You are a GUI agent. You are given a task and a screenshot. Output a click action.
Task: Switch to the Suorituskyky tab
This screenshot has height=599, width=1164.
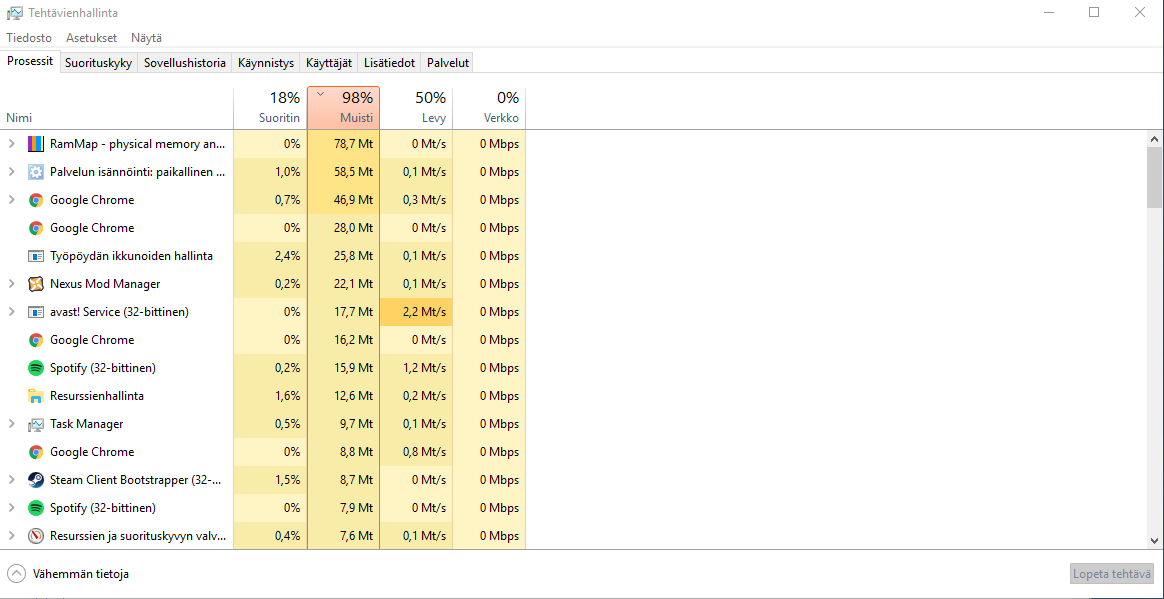pos(99,63)
